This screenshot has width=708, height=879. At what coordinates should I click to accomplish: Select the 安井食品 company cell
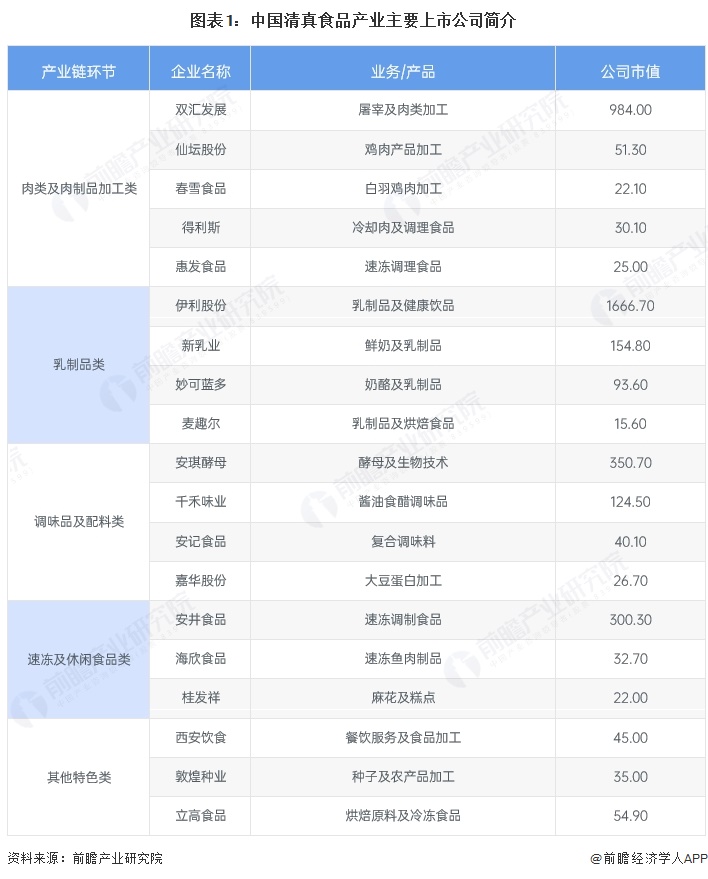(200, 619)
